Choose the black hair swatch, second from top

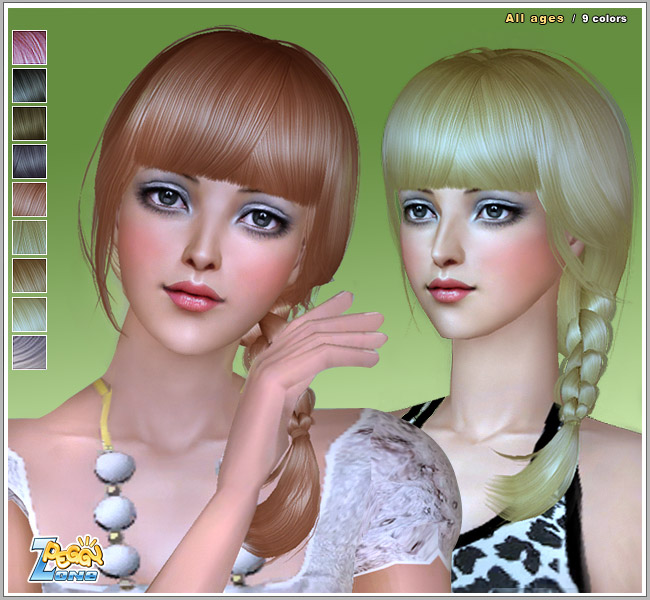pos(29,85)
